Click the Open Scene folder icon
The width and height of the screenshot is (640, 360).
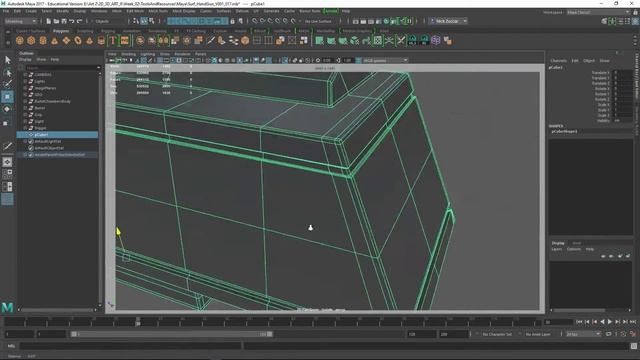[x=56, y=21]
